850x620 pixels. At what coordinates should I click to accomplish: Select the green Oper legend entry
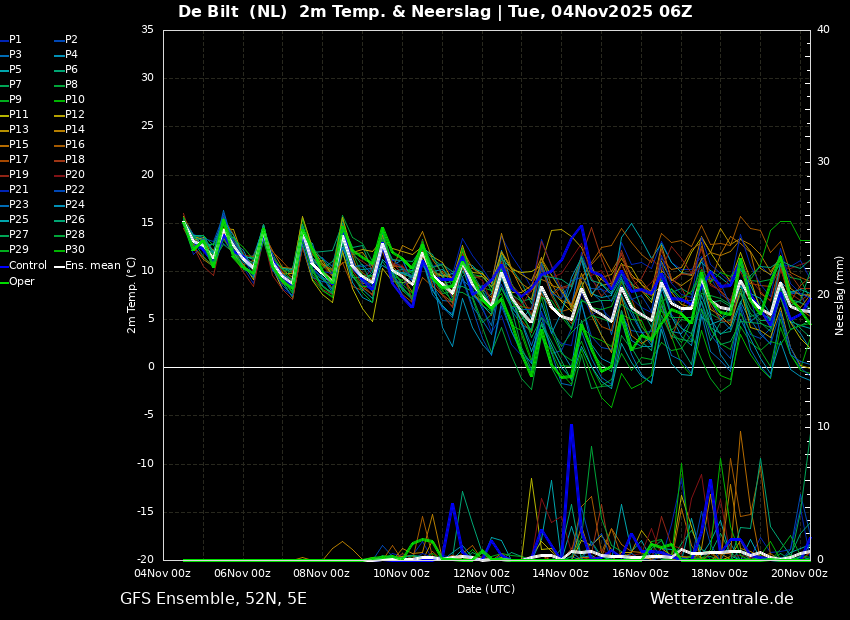(22, 282)
